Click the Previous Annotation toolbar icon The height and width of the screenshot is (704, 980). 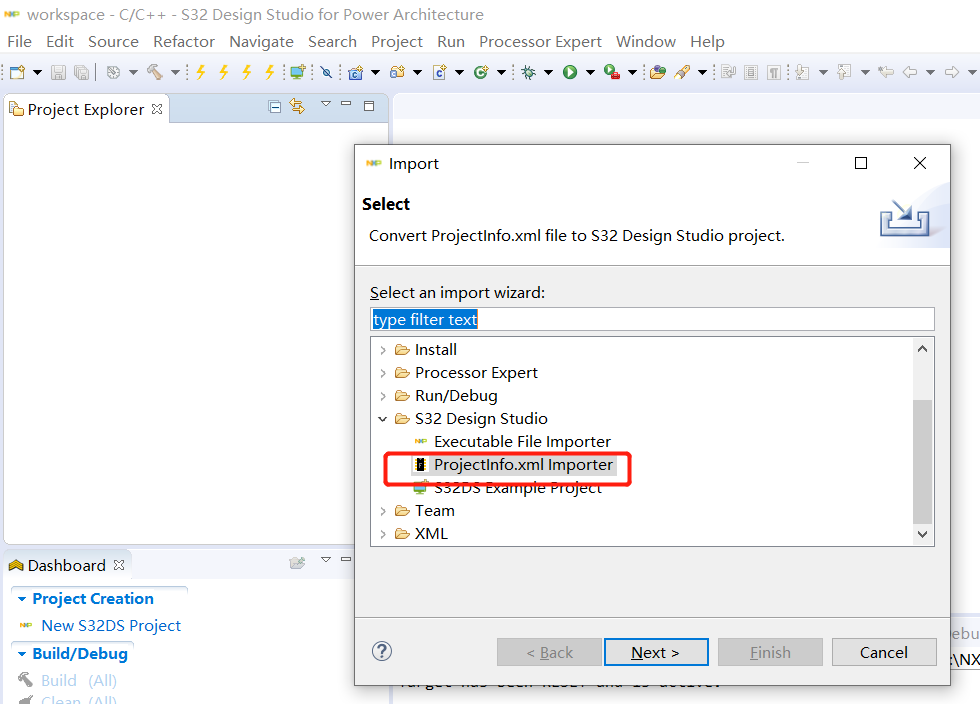[x=844, y=73]
